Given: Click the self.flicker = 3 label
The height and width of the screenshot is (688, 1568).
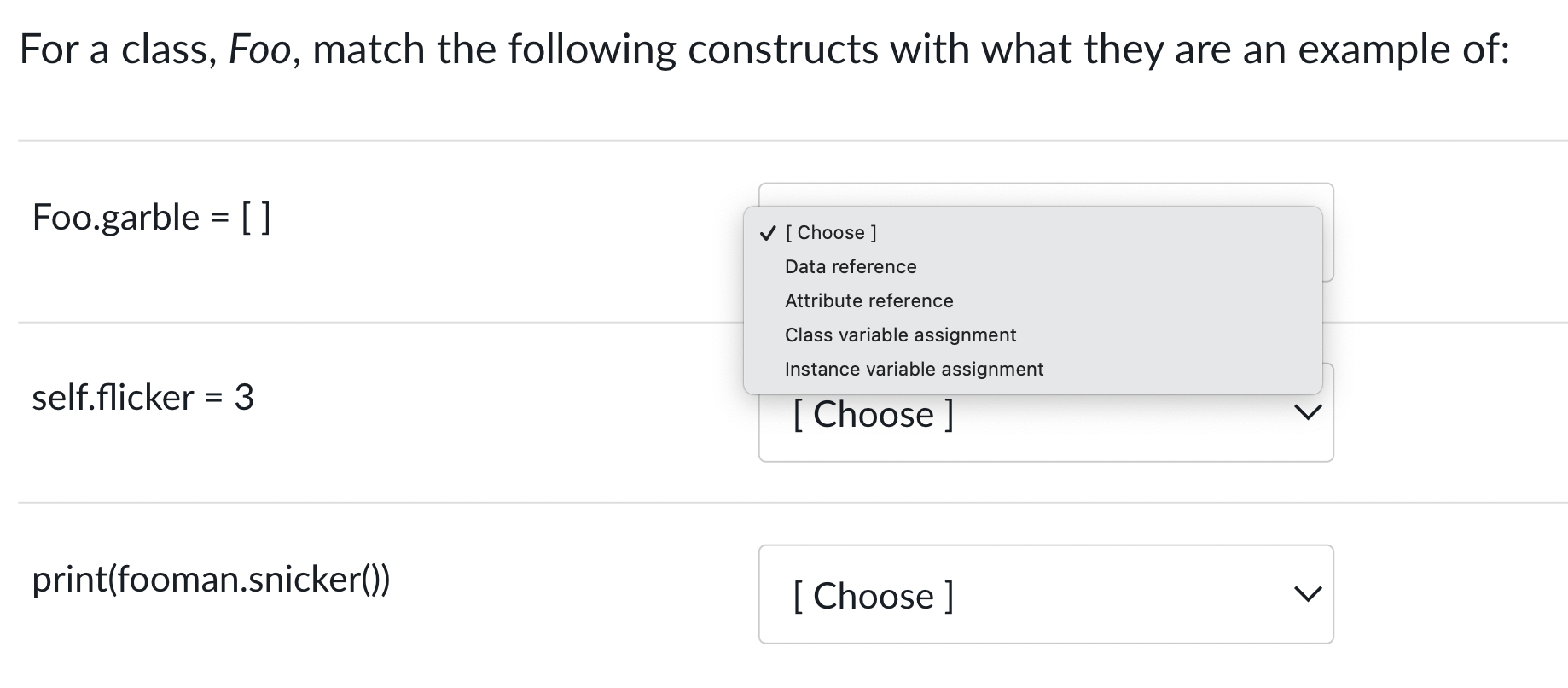Looking at the screenshot, I should point(143,397).
